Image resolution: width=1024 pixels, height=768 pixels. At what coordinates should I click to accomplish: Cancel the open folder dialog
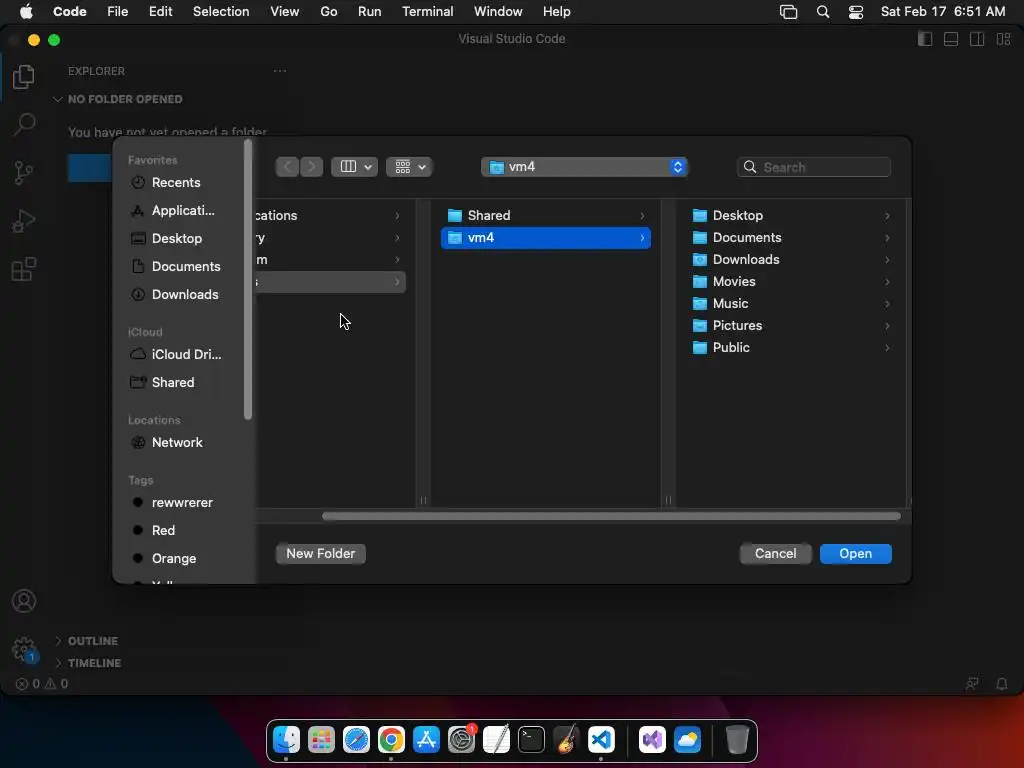(x=775, y=554)
